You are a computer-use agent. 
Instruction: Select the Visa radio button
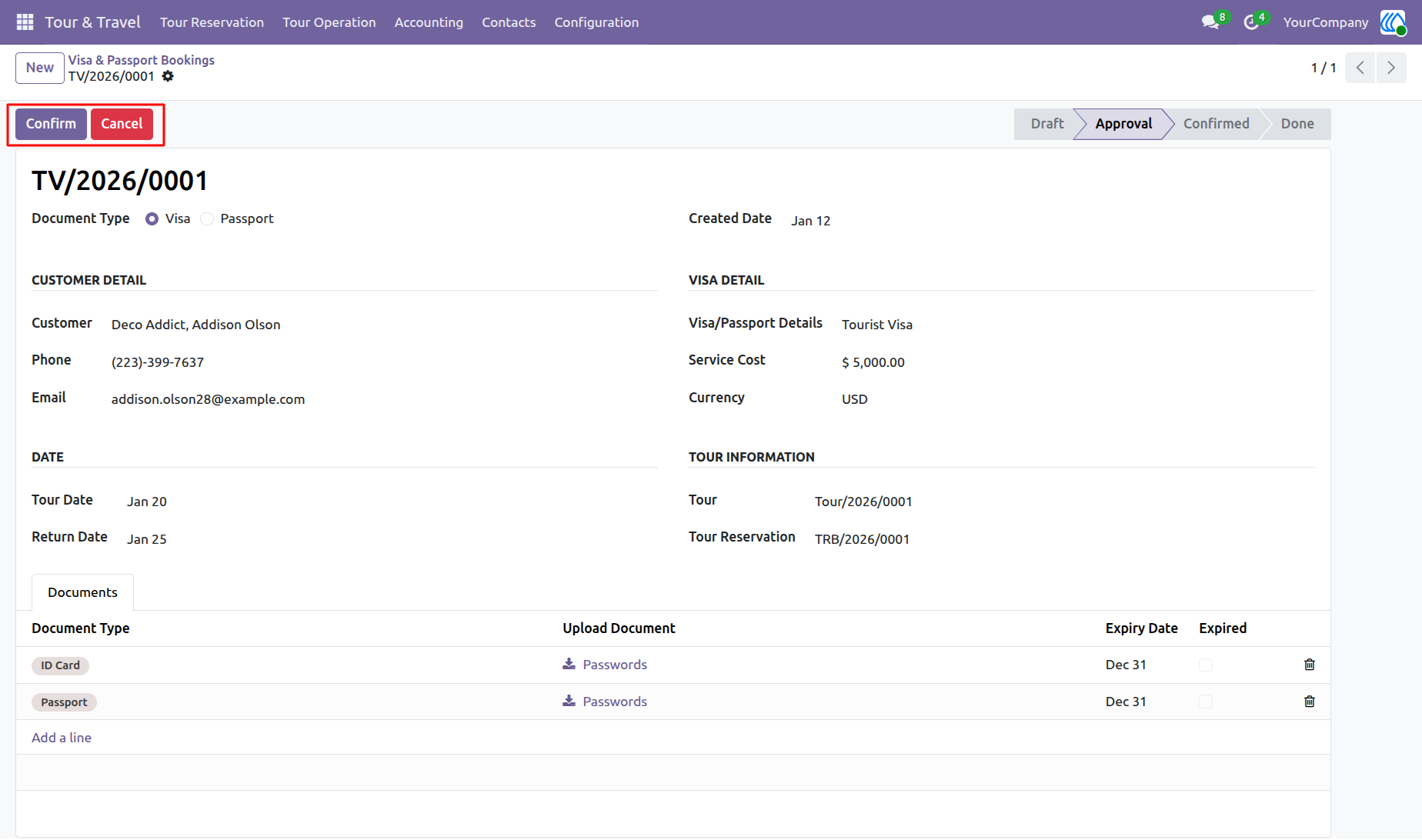(x=152, y=219)
